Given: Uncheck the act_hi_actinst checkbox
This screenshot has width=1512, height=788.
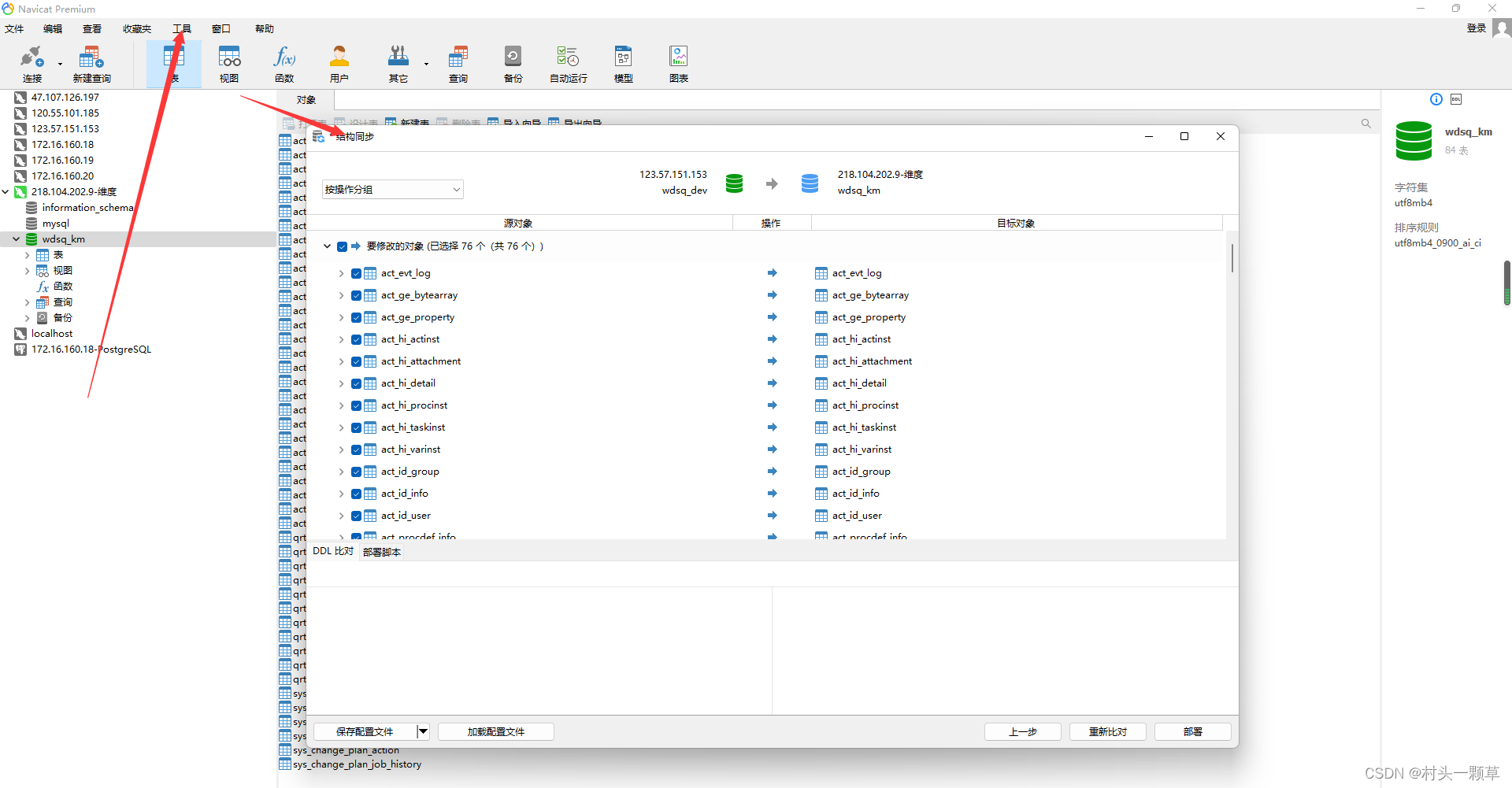Looking at the screenshot, I should (357, 339).
